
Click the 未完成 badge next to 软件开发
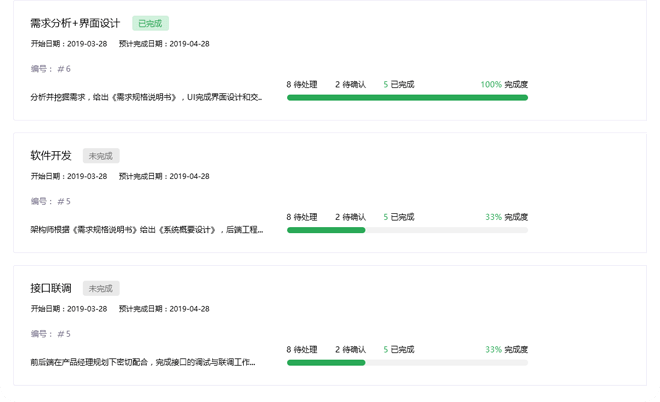pos(101,156)
